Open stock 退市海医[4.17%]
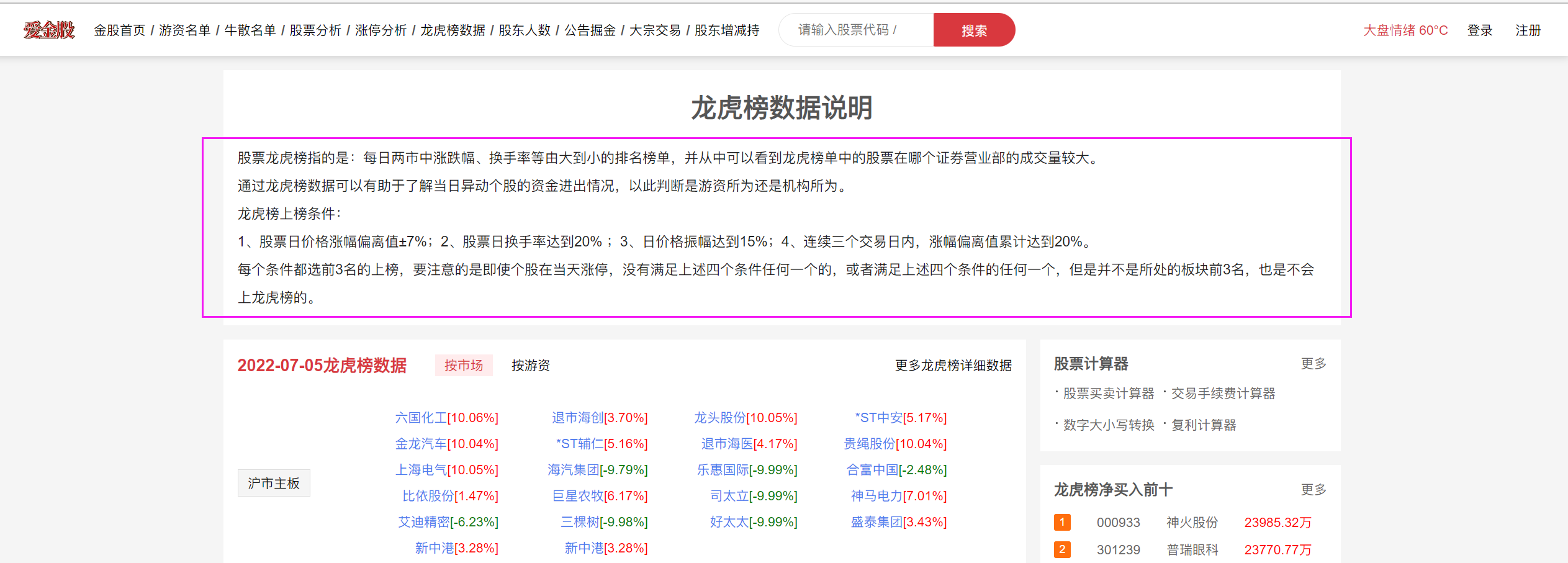 point(749,444)
